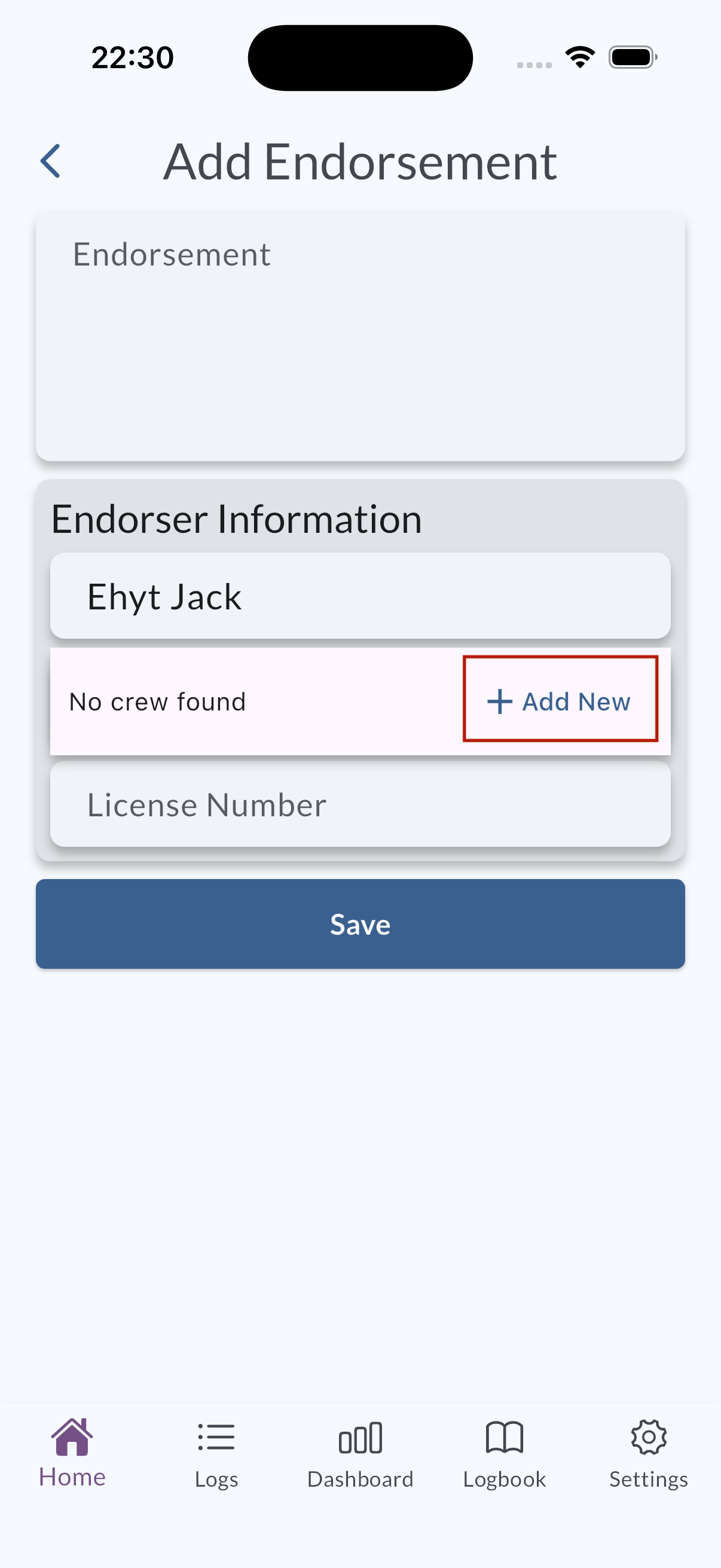Open the Dashboard bar chart icon
The height and width of the screenshot is (1568, 721).
pos(360,1438)
